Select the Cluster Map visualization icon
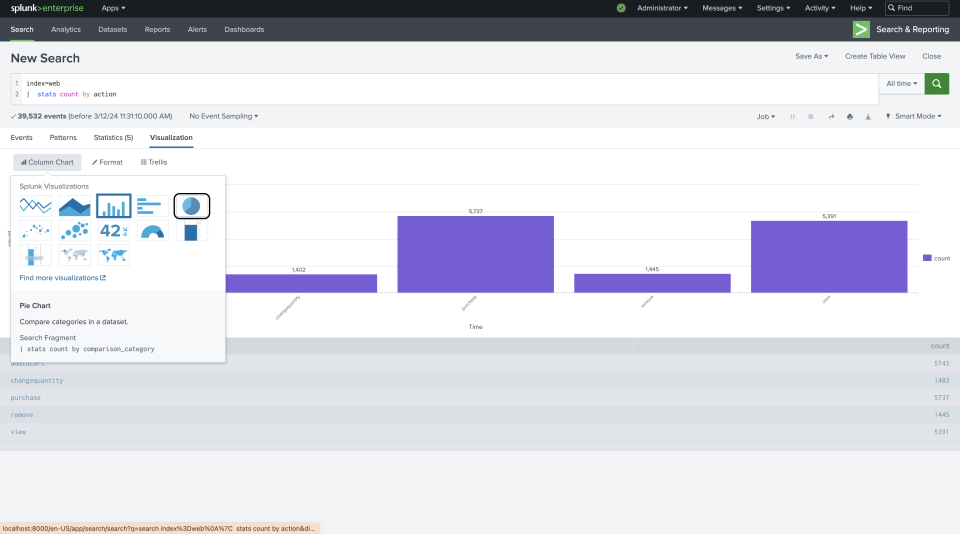 click(75, 255)
